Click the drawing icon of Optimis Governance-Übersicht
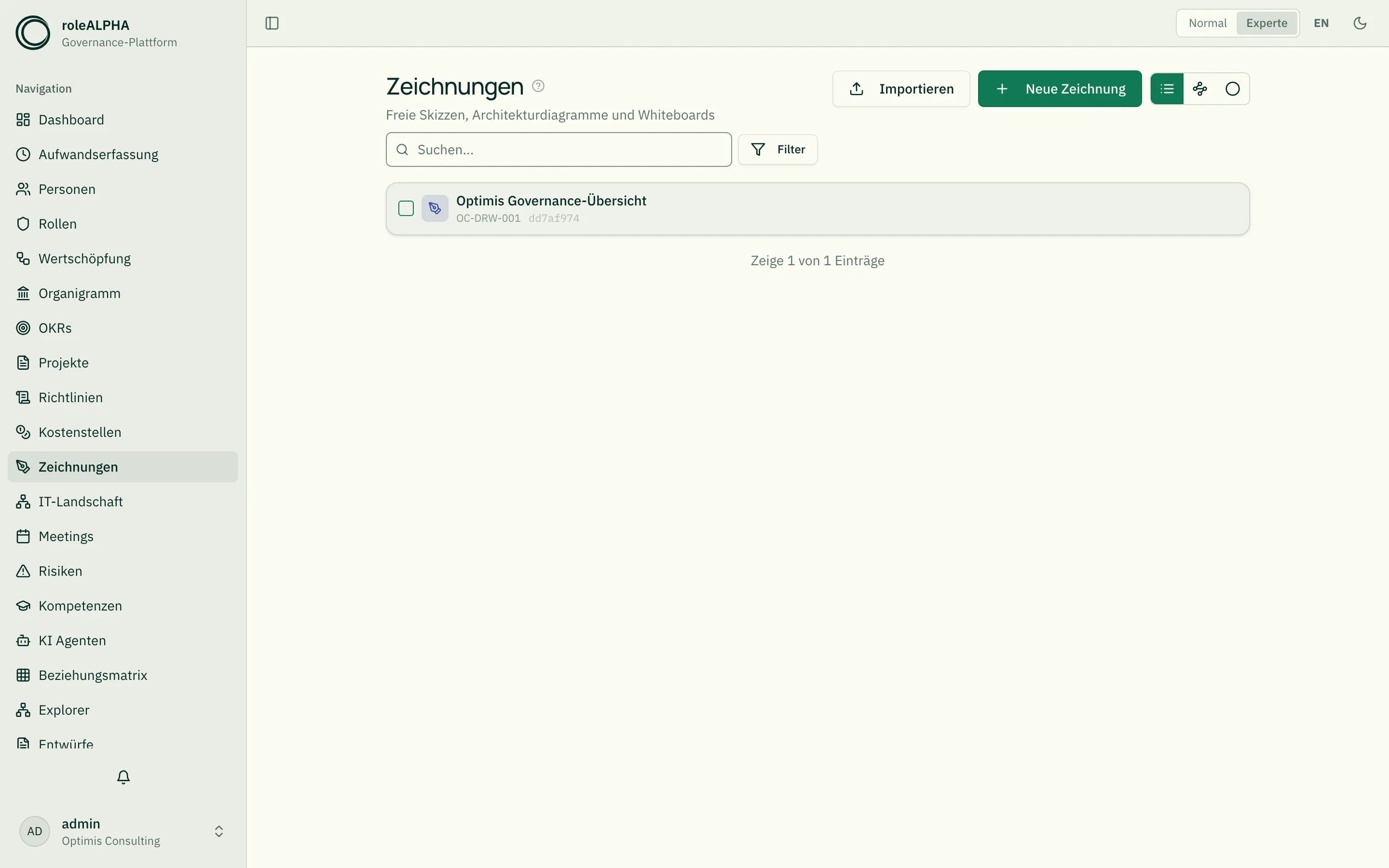Image resolution: width=1389 pixels, height=868 pixels. [x=435, y=208]
